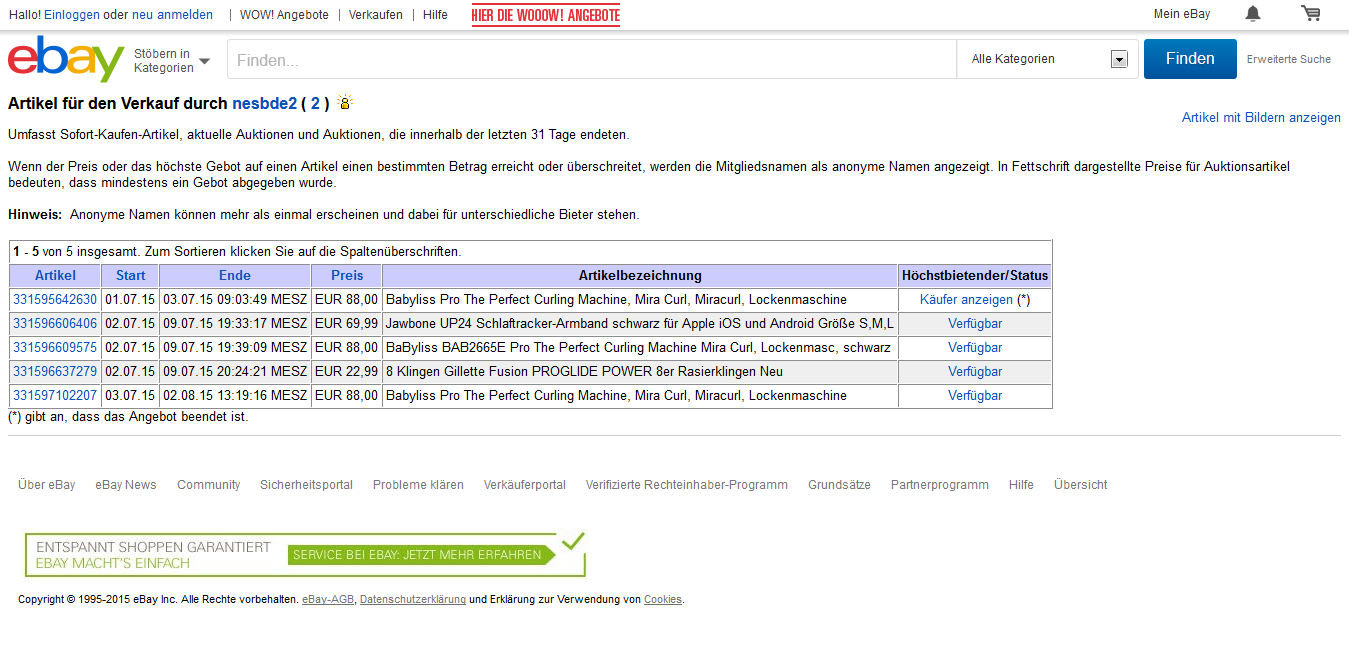Open Partnerprogramm footer link
The width and height of the screenshot is (1349, 657).
pyautogui.click(x=940, y=485)
